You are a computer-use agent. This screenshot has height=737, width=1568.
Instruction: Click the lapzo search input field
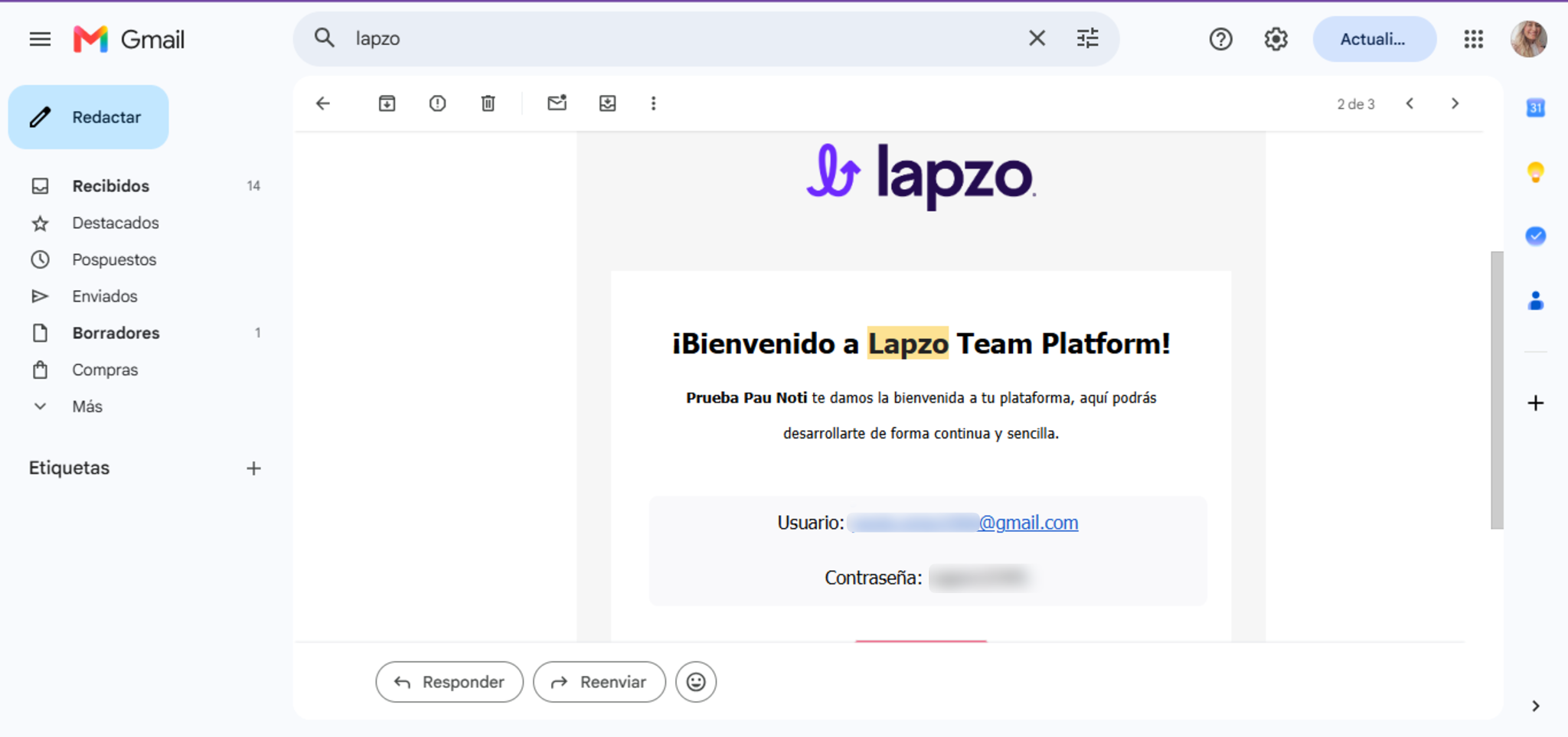(x=685, y=38)
